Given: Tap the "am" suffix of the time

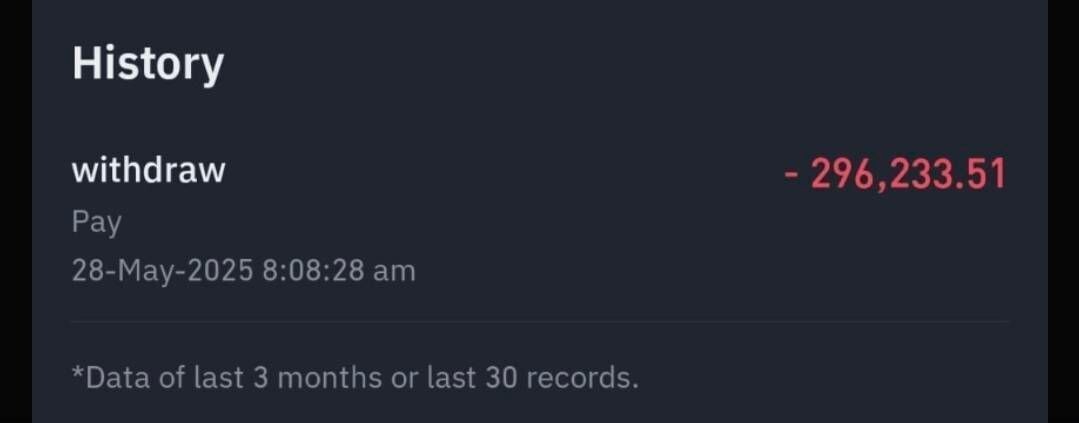Looking at the screenshot, I should 395,271.
